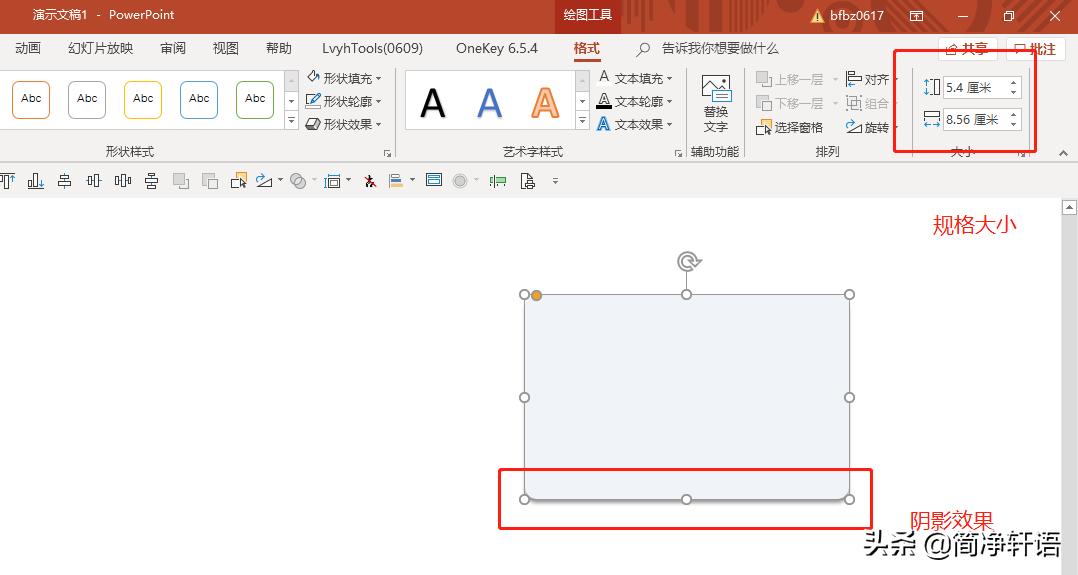Click the align top icon in quick toolbar
Image resolution: width=1078 pixels, height=575 pixels.
[x=7, y=181]
